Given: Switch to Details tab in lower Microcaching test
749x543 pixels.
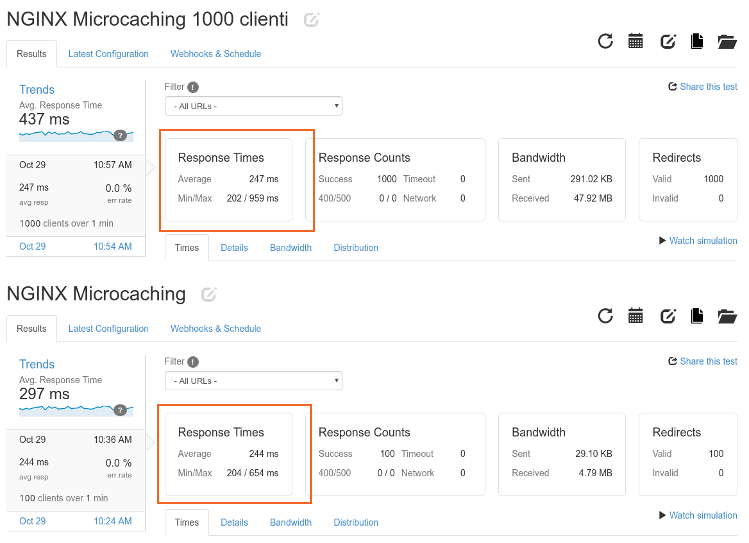Looking at the screenshot, I should tap(235, 522).
